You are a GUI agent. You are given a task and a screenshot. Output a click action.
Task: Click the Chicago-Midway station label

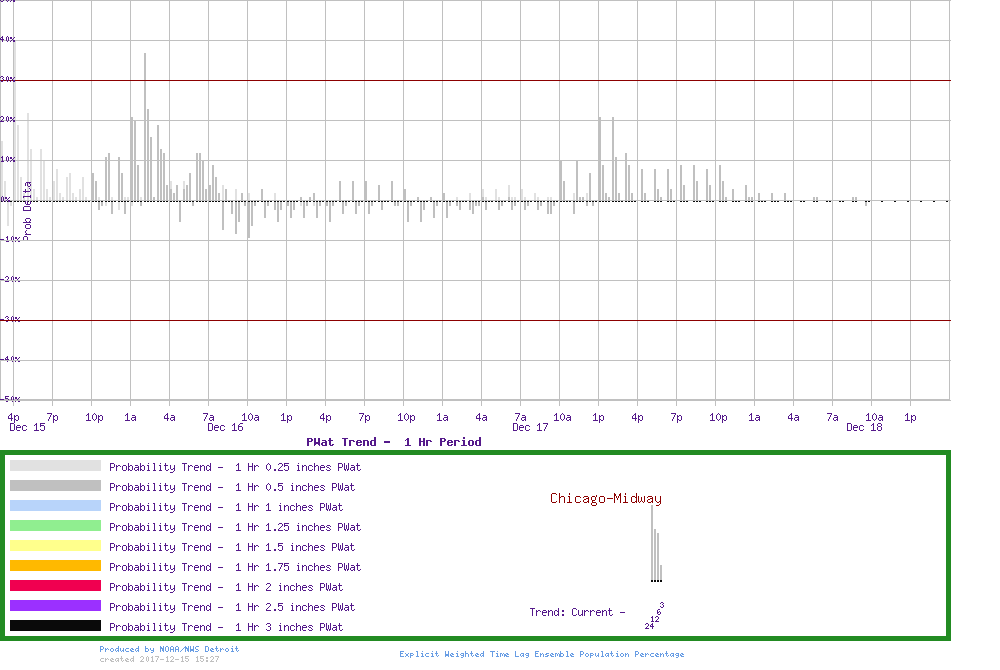coord(605,499)
